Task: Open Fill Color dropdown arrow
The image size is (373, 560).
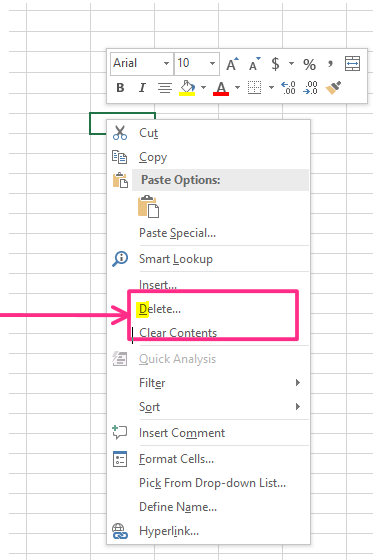Action: click(x=204, y=88)
